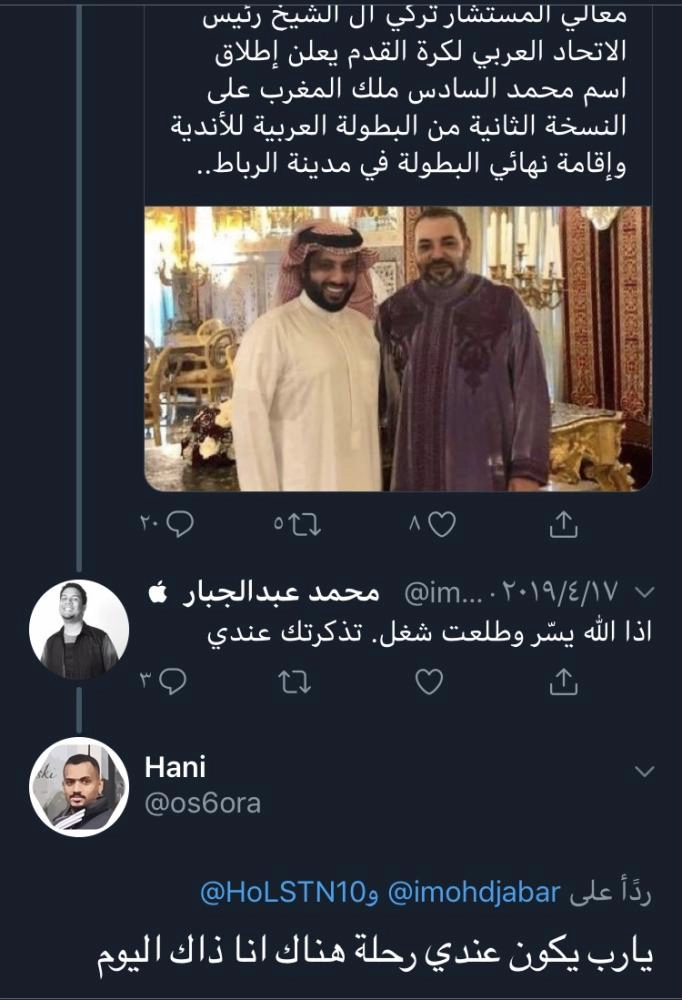
Task: Open Hani's profile picture
Action: point(79,787)
